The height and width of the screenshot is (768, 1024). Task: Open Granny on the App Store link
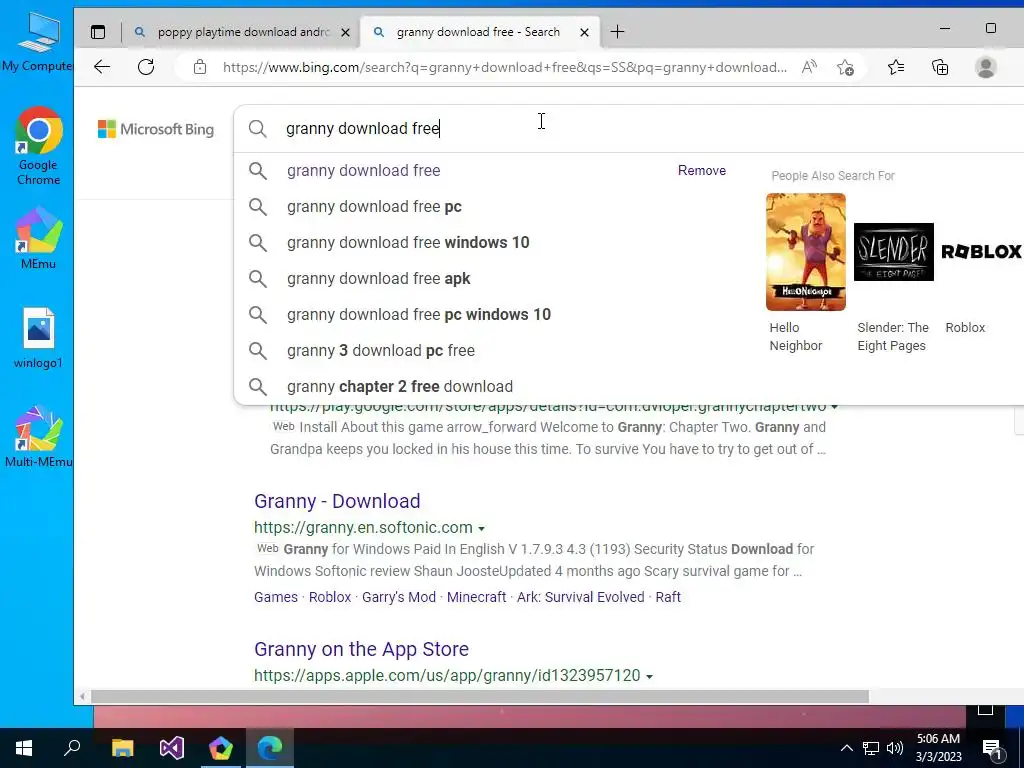coord(361,649)
